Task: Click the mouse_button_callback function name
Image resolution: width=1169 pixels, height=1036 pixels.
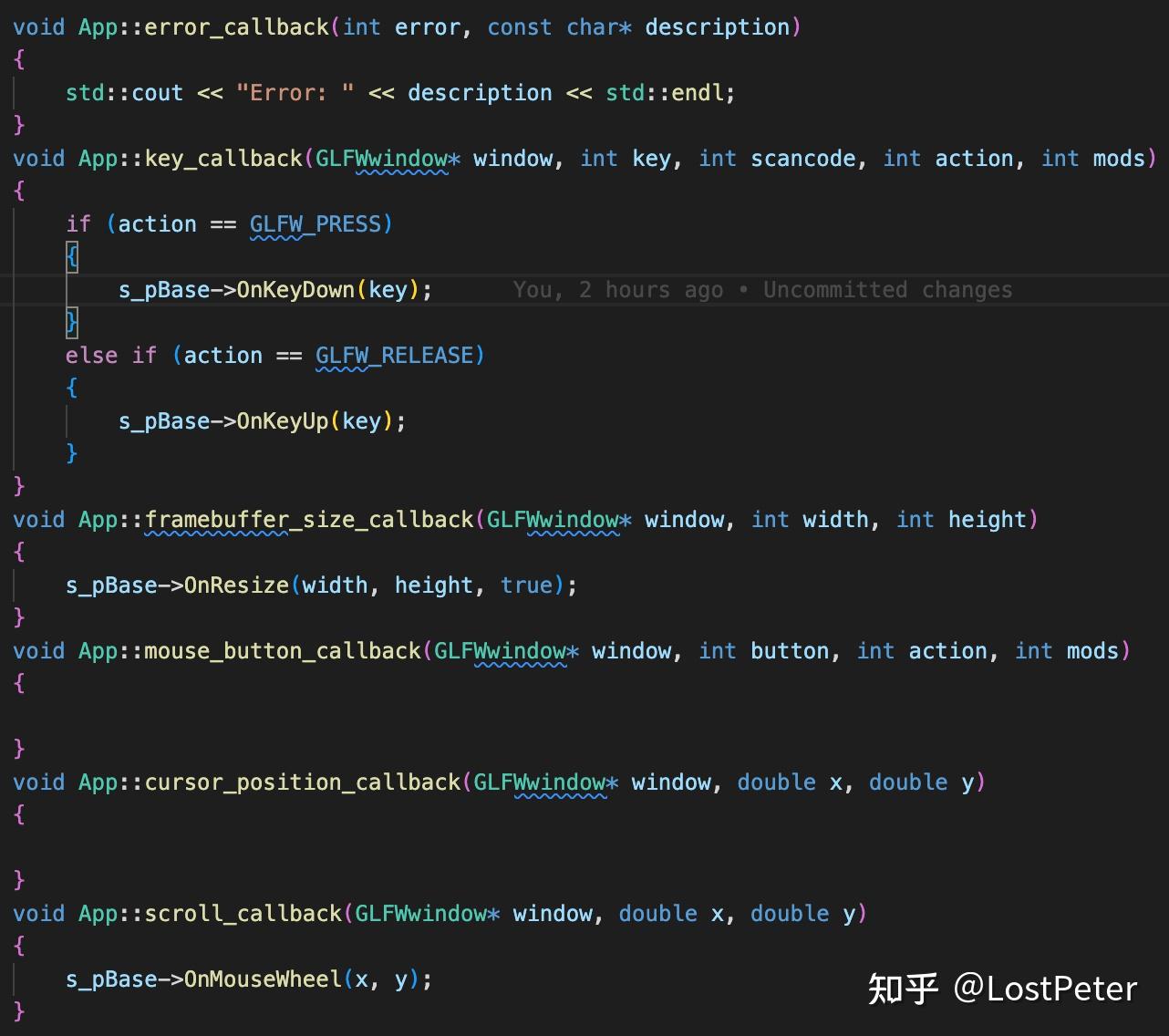Action: (x=283, y=650)
